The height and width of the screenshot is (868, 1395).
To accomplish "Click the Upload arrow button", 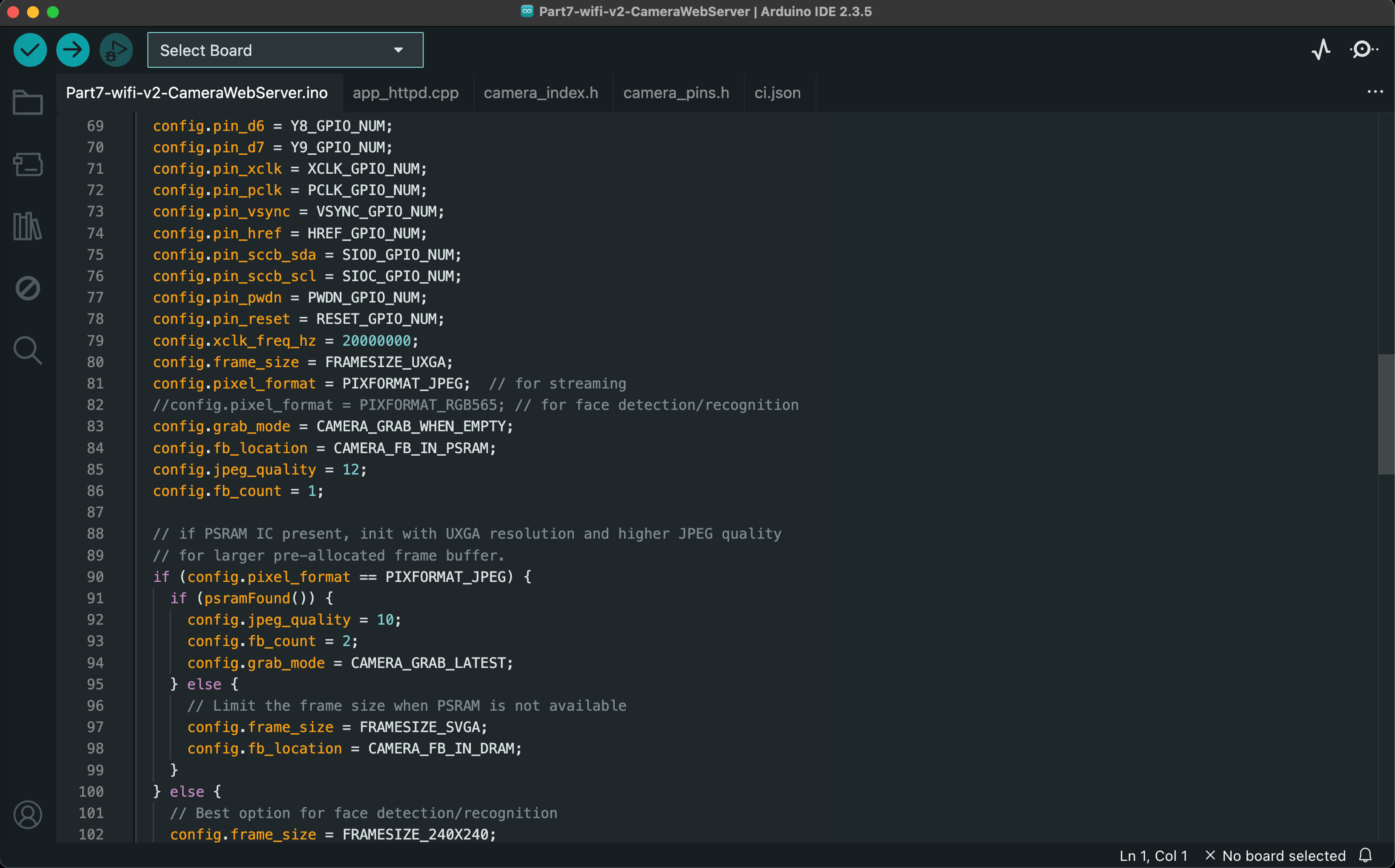I will point(73,50).
